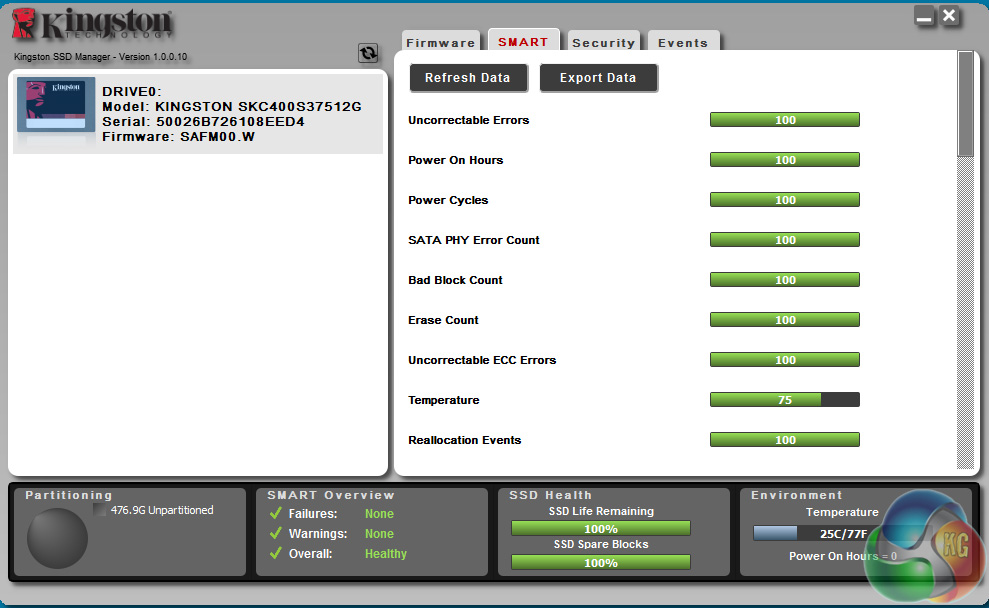Click the 'Partitioning' panel heading
Image resolution: width=989 pixels, height=608 pixels.
(x=69, y=495)
